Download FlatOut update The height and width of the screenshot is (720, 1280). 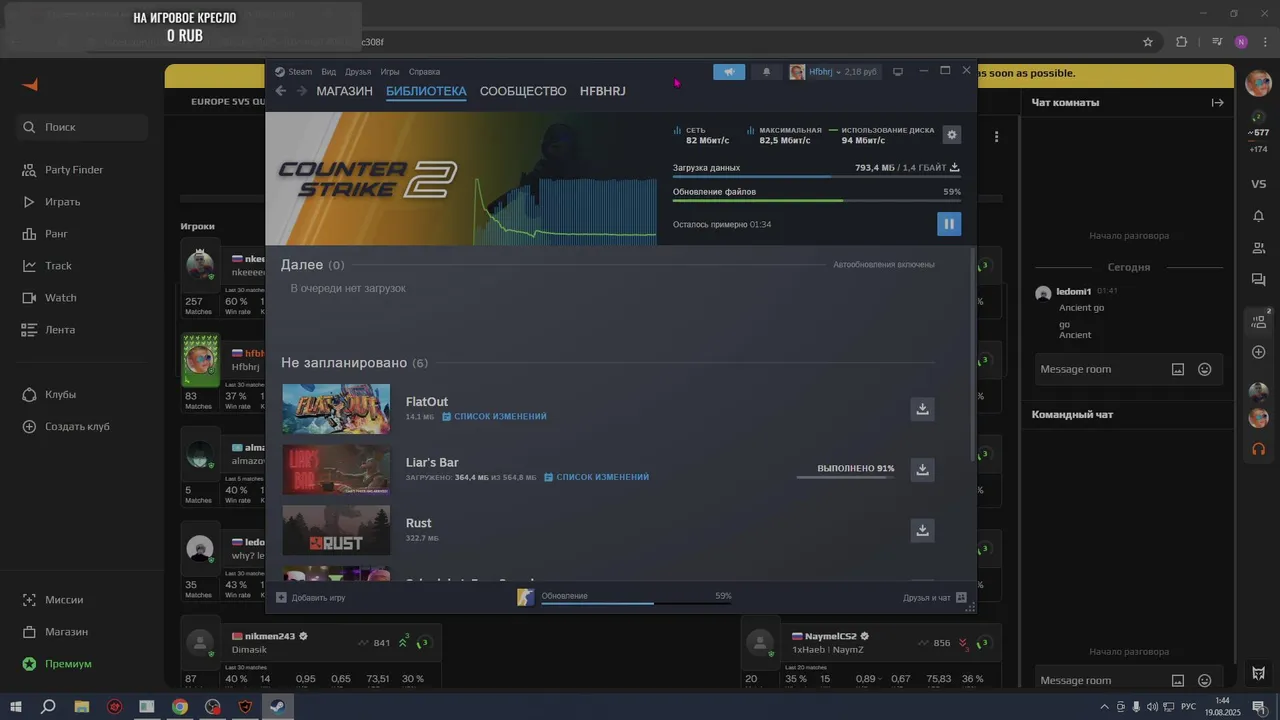click(x=923, y=408)
